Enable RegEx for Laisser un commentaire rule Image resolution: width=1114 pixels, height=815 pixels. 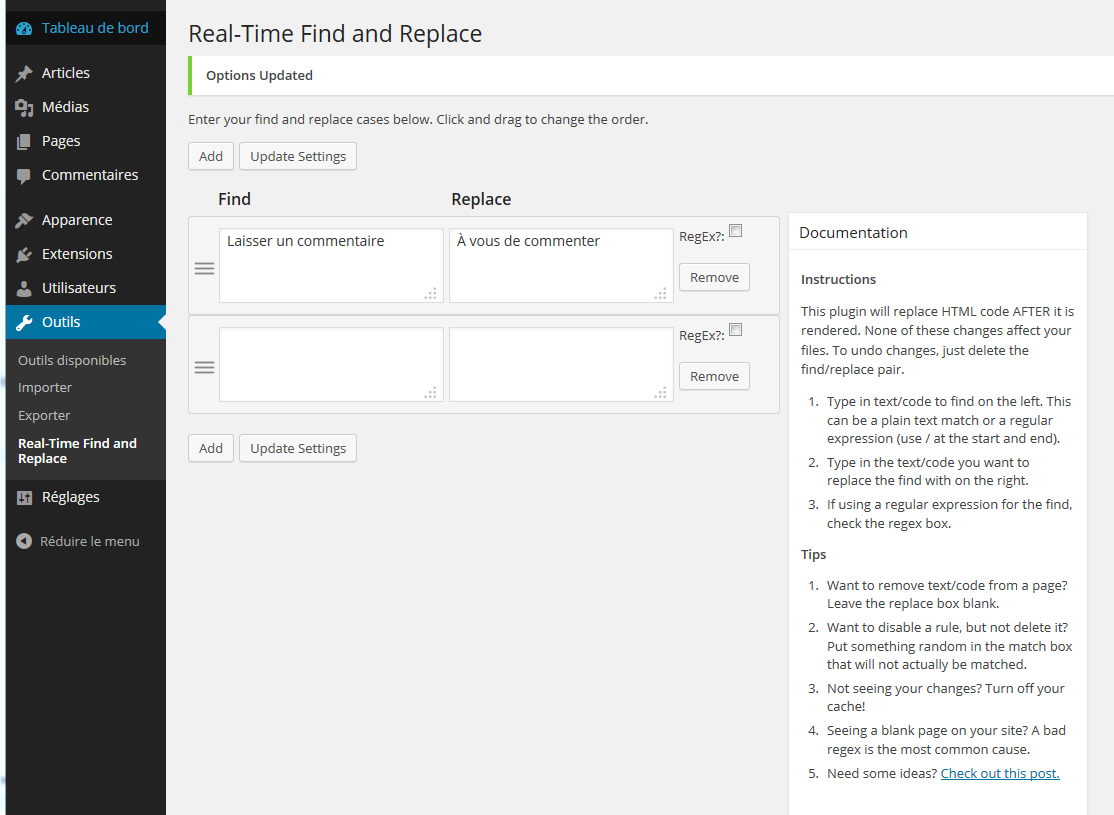(x=736, y=231)
